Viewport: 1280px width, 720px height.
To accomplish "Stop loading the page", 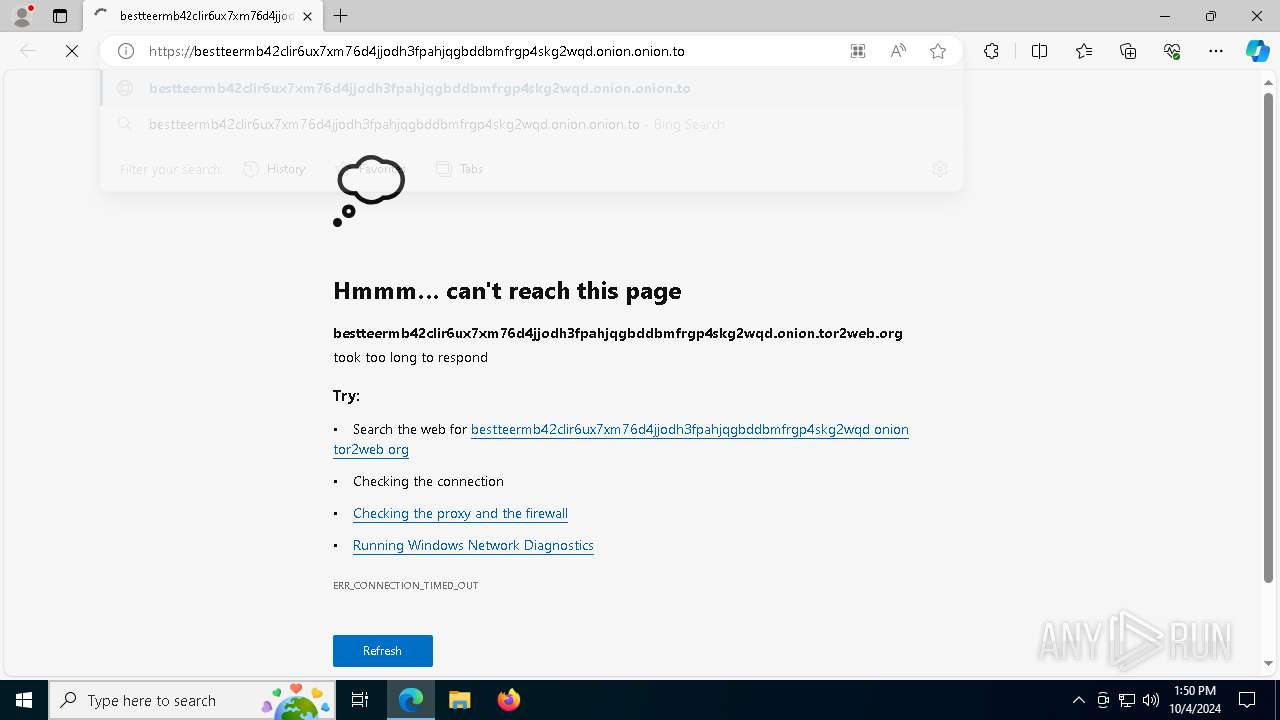I will click(72, 51).
